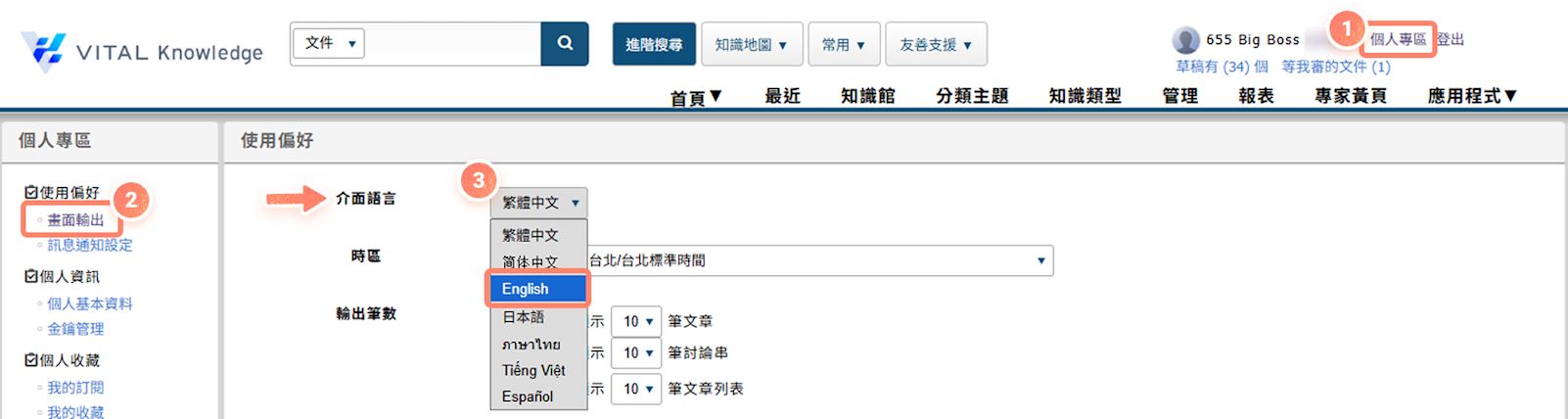The height and width of the screenshot is (419, 1568).
Task: Open the 草稿有 (34) 個 drafts link
Action: click(x=1222, y=67)
